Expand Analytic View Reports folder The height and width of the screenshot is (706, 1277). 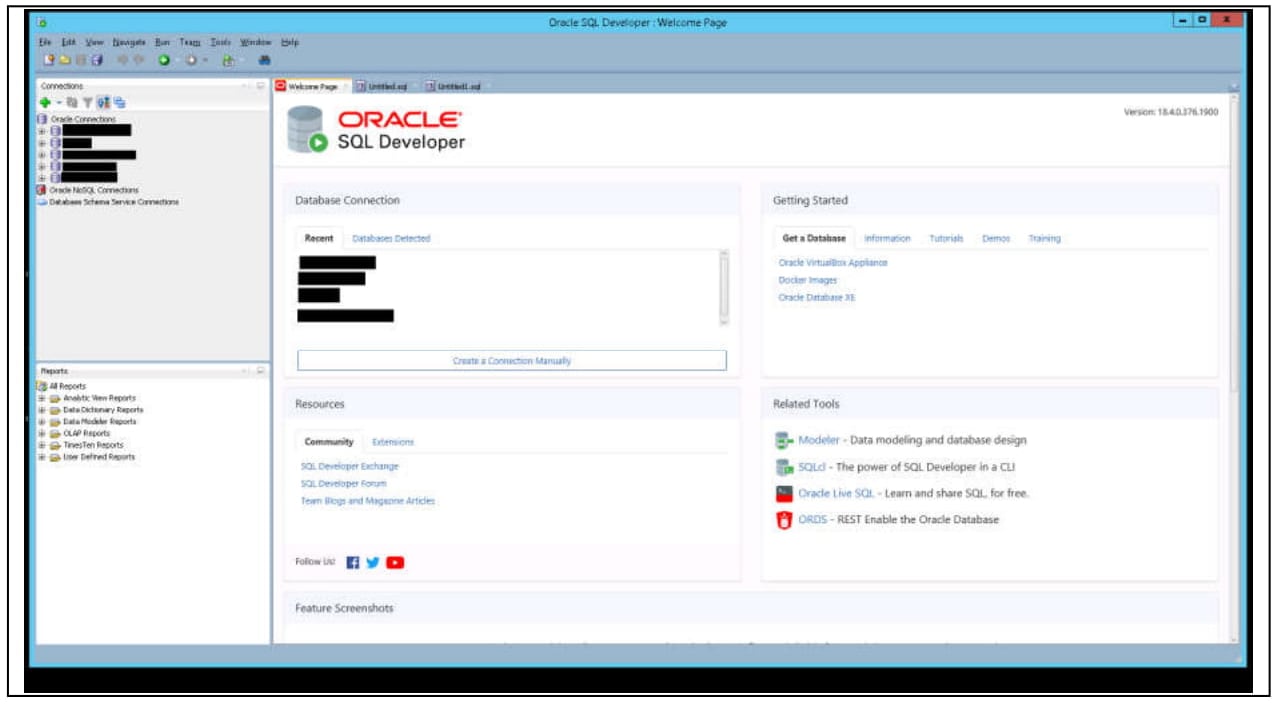pyautogui.click(x=42, y=398)
